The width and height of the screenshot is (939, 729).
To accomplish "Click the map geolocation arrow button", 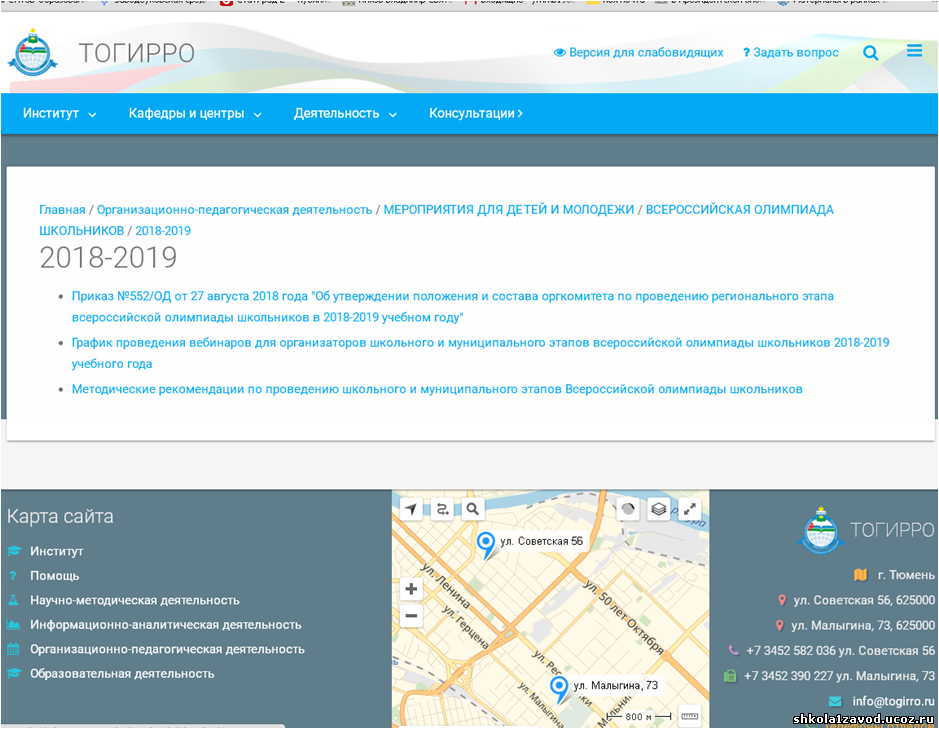I will (411, 509).
